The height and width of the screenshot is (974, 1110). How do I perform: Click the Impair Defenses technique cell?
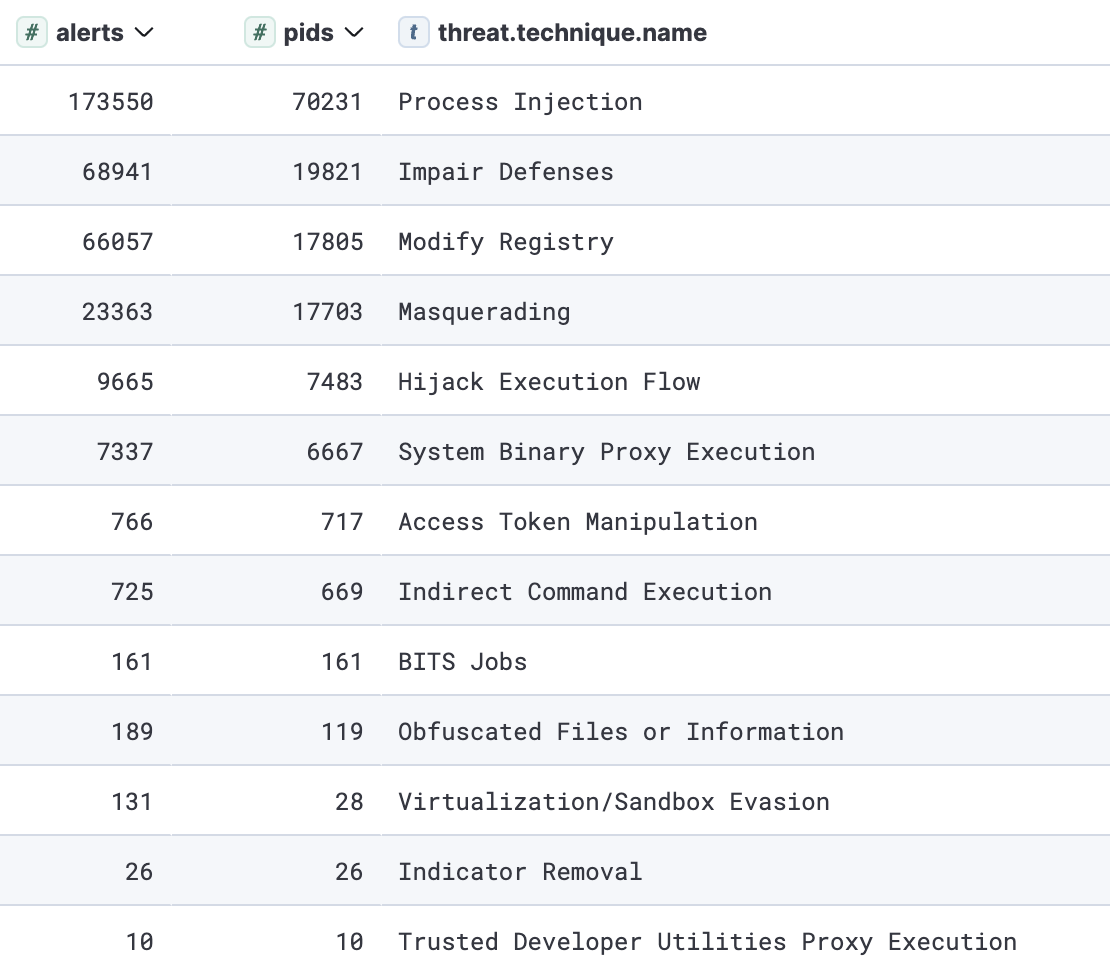(505, 172)
